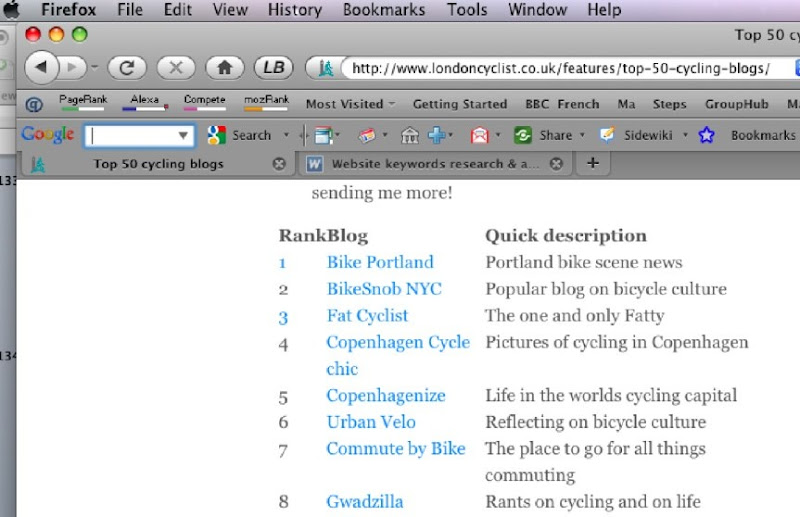This screenshot has width=800, height=517.
Task: Open the BikeSnob NYC link
Action: click(384, 289)
